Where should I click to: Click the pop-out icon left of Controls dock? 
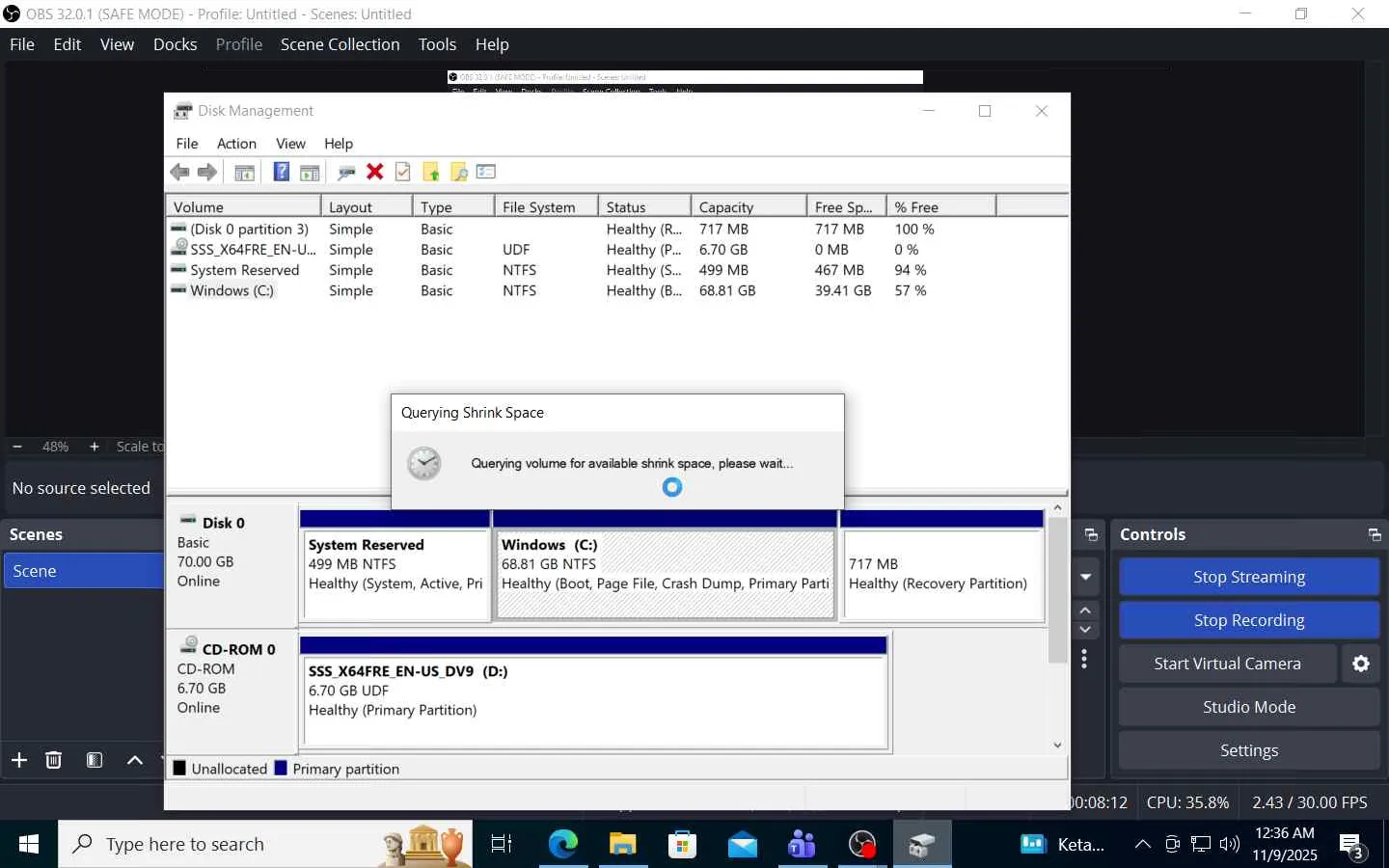(x=1091, y=535)
